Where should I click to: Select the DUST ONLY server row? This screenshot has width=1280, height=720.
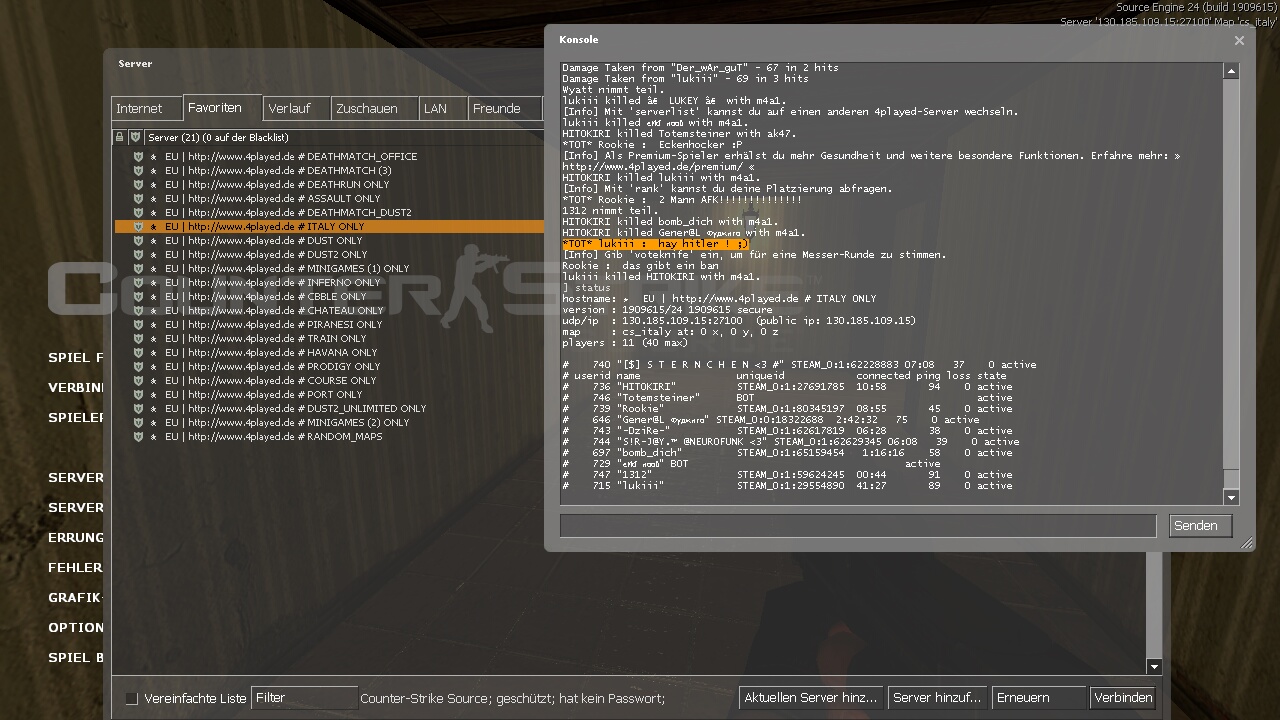tap(329, 241)
